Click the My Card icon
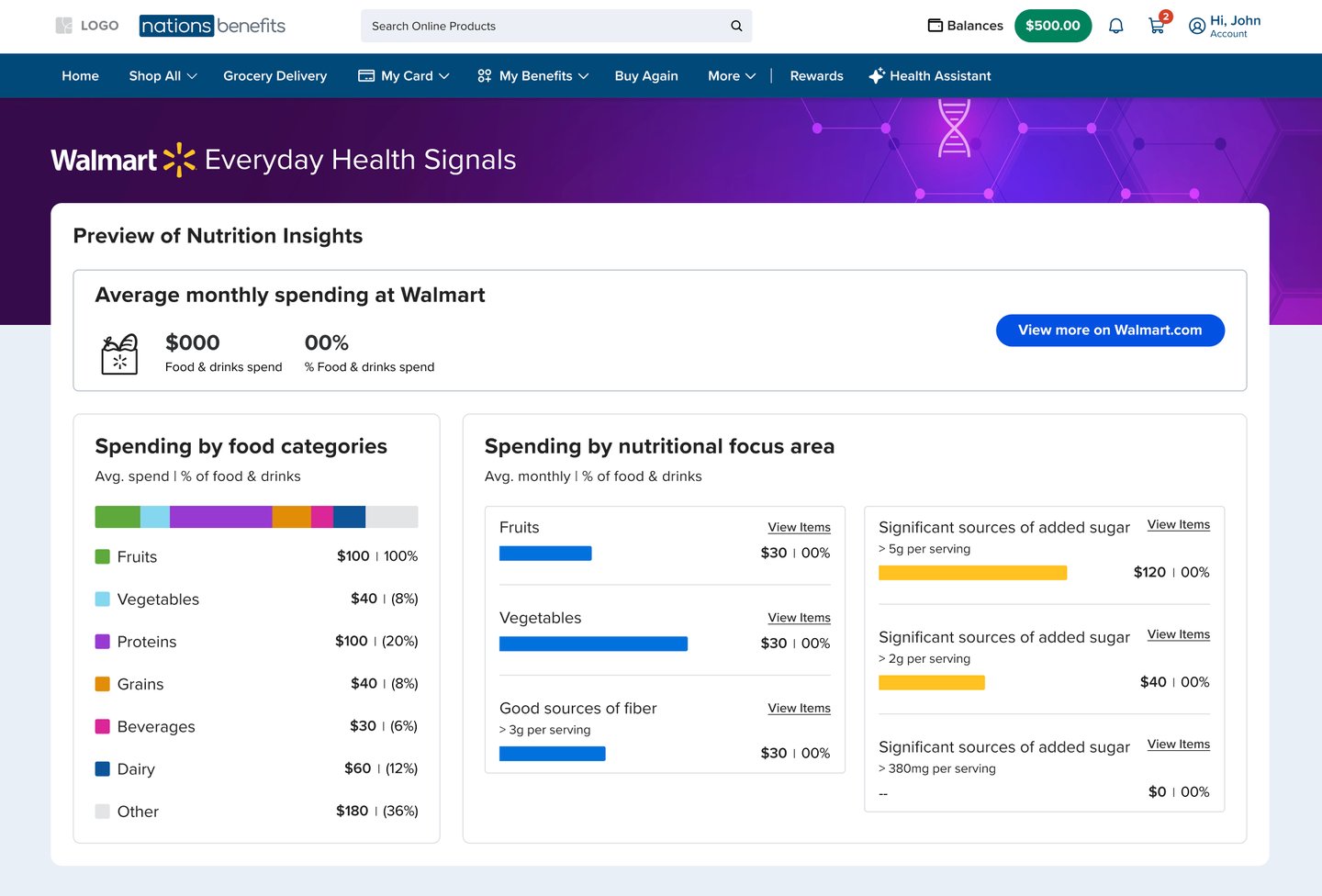This screenshot has height=896, width=1322. pos(366,76)
